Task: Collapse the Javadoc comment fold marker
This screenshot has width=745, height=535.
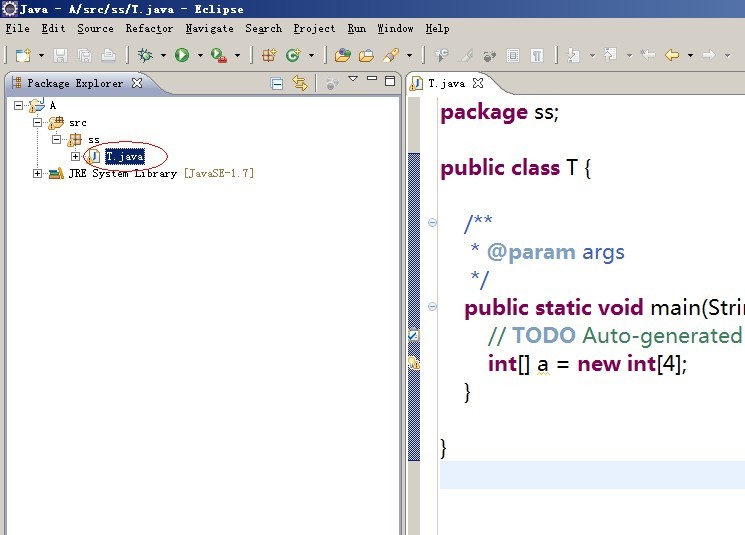Action: [432, 222]
